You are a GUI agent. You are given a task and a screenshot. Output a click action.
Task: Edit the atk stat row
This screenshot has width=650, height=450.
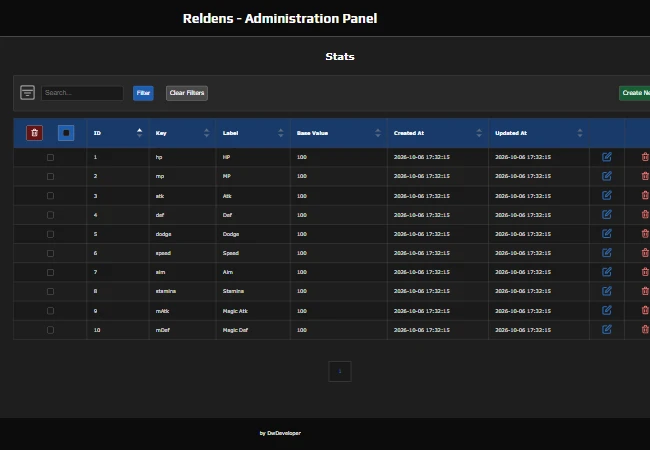(606, 195)
